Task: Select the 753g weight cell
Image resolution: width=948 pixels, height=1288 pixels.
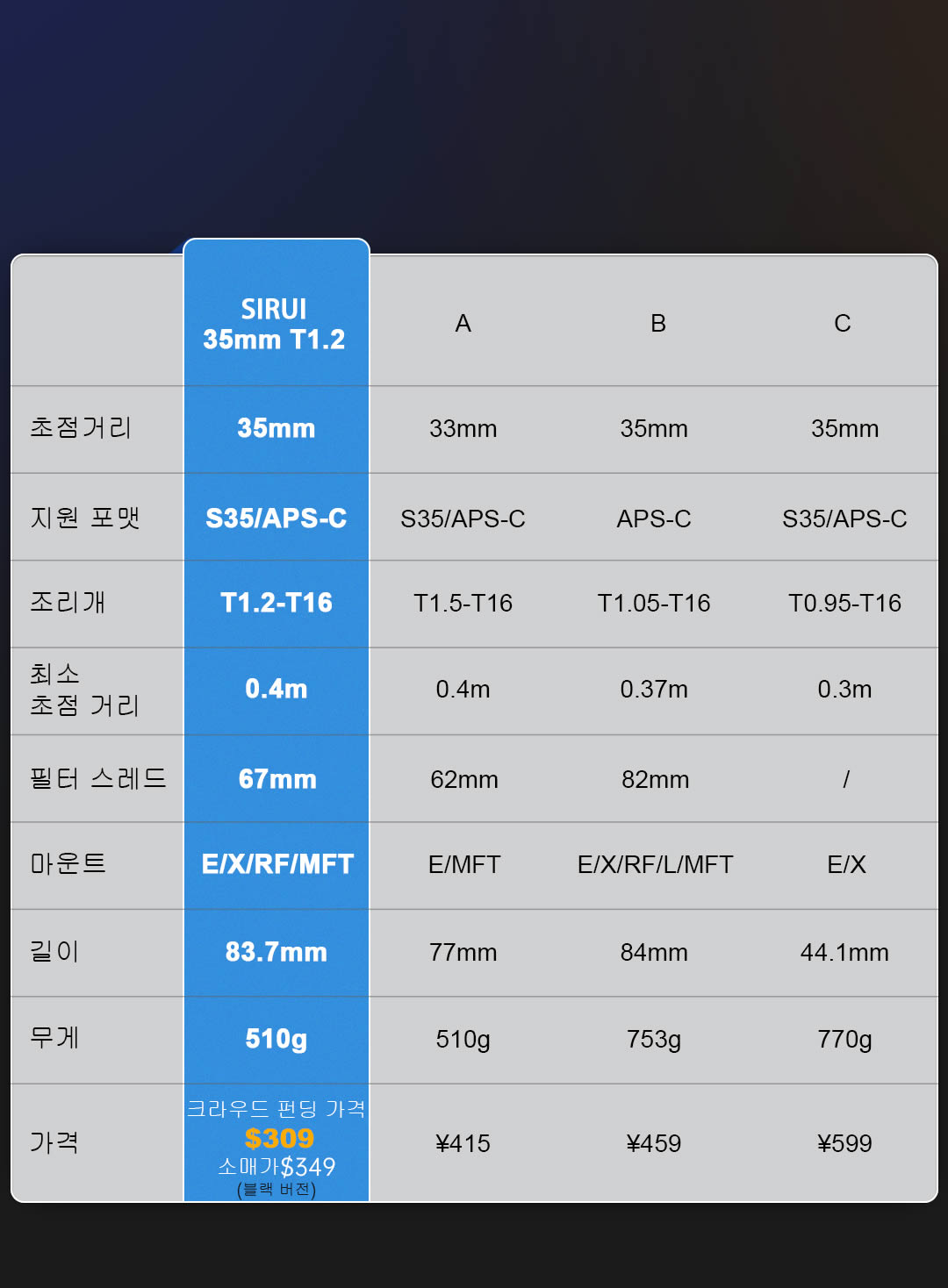Action: click(x=654, y=1040)
